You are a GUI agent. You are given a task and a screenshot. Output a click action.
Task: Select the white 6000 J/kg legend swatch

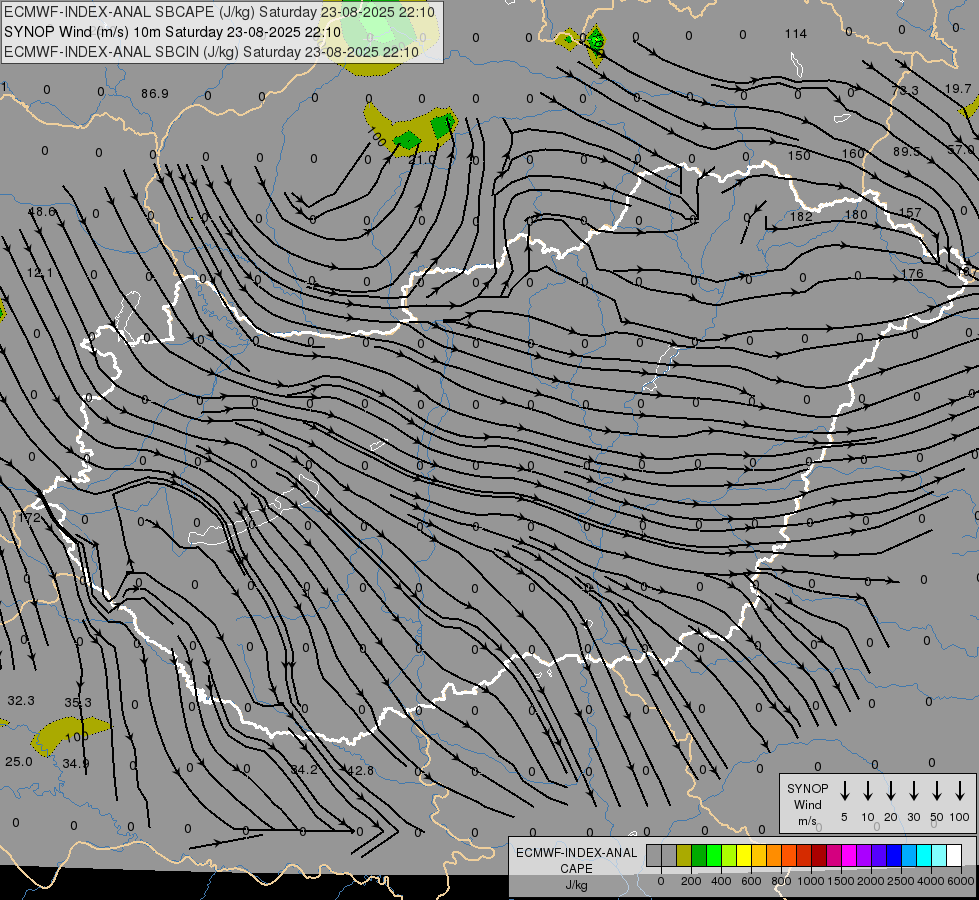point(954,856)
